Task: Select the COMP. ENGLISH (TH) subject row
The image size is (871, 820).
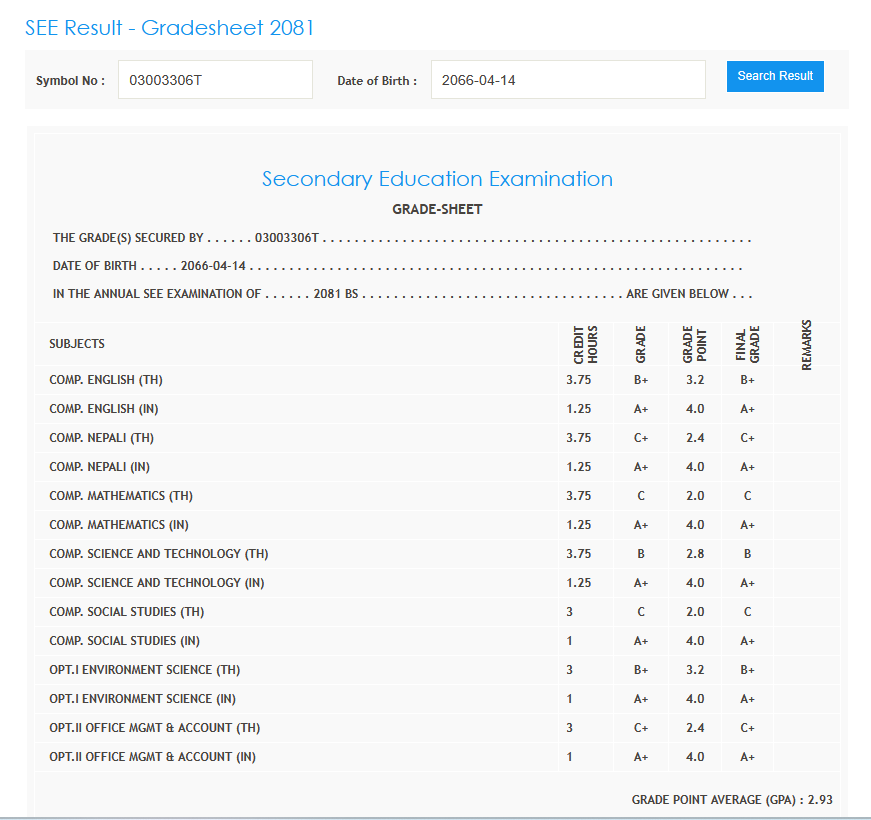Action: pos(107,380)
